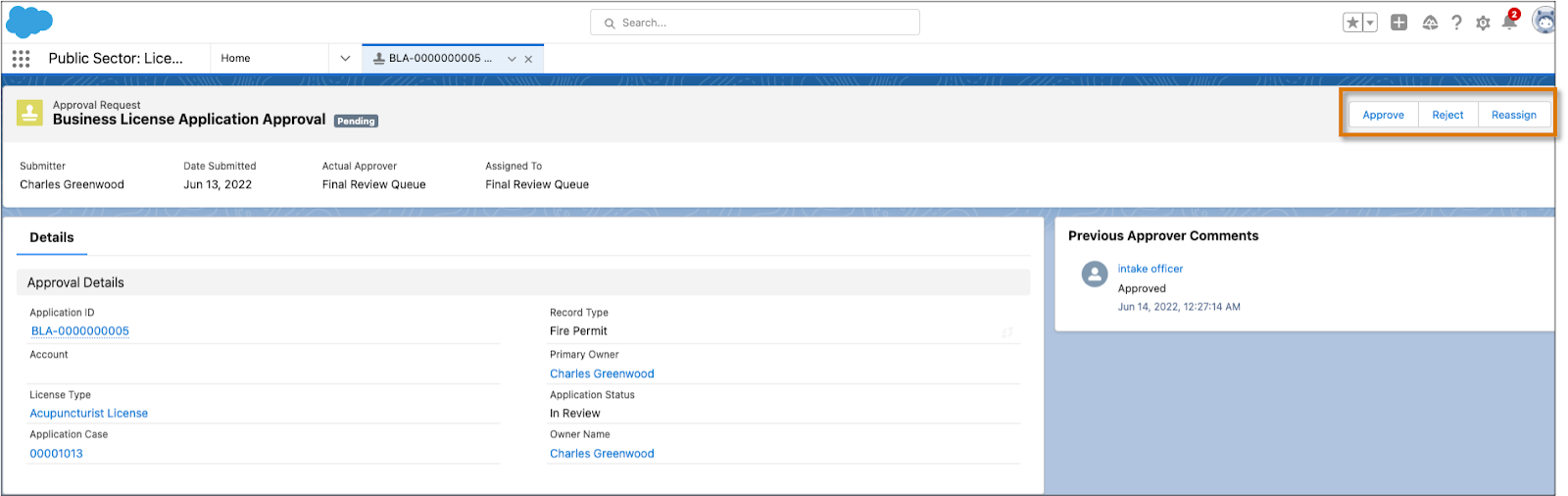
Task: Open the Acupuncturist License link
Action: [89, 414]
